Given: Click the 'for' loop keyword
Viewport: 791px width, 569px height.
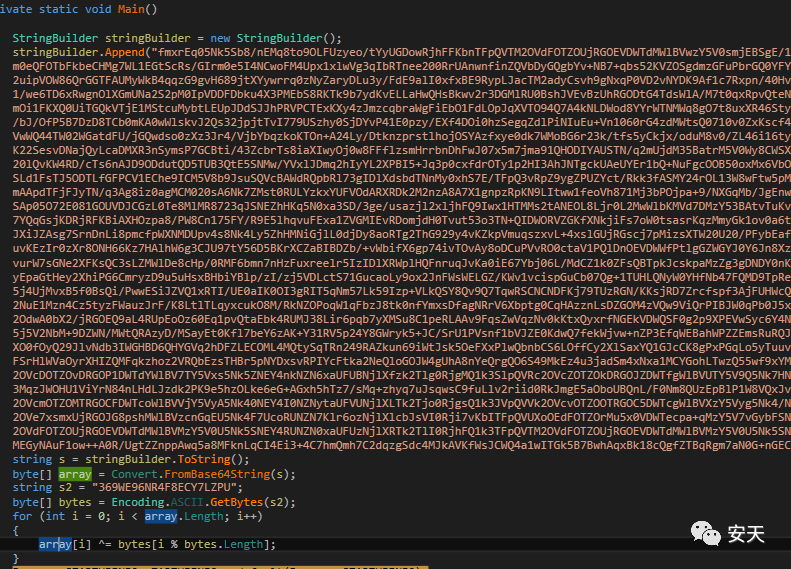Looking at the screenshot, I should 22,517.
